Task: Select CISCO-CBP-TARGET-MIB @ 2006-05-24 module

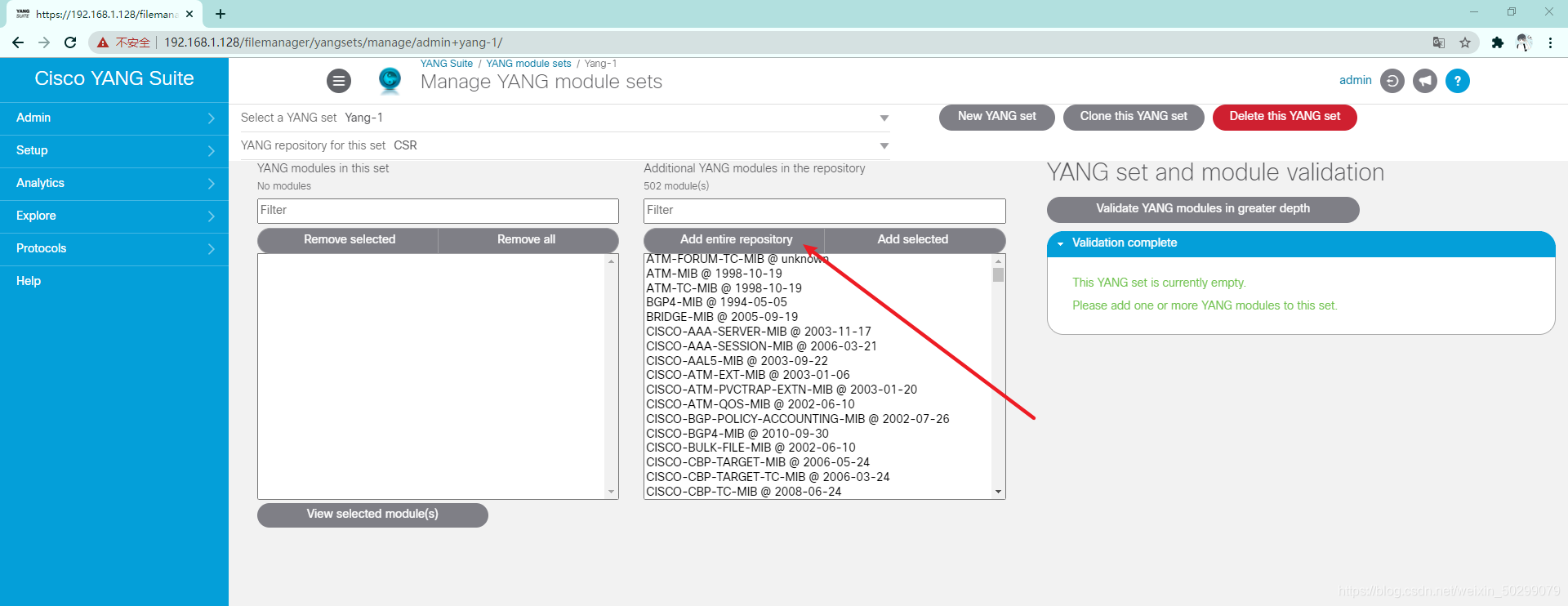Action: point(817,462)
